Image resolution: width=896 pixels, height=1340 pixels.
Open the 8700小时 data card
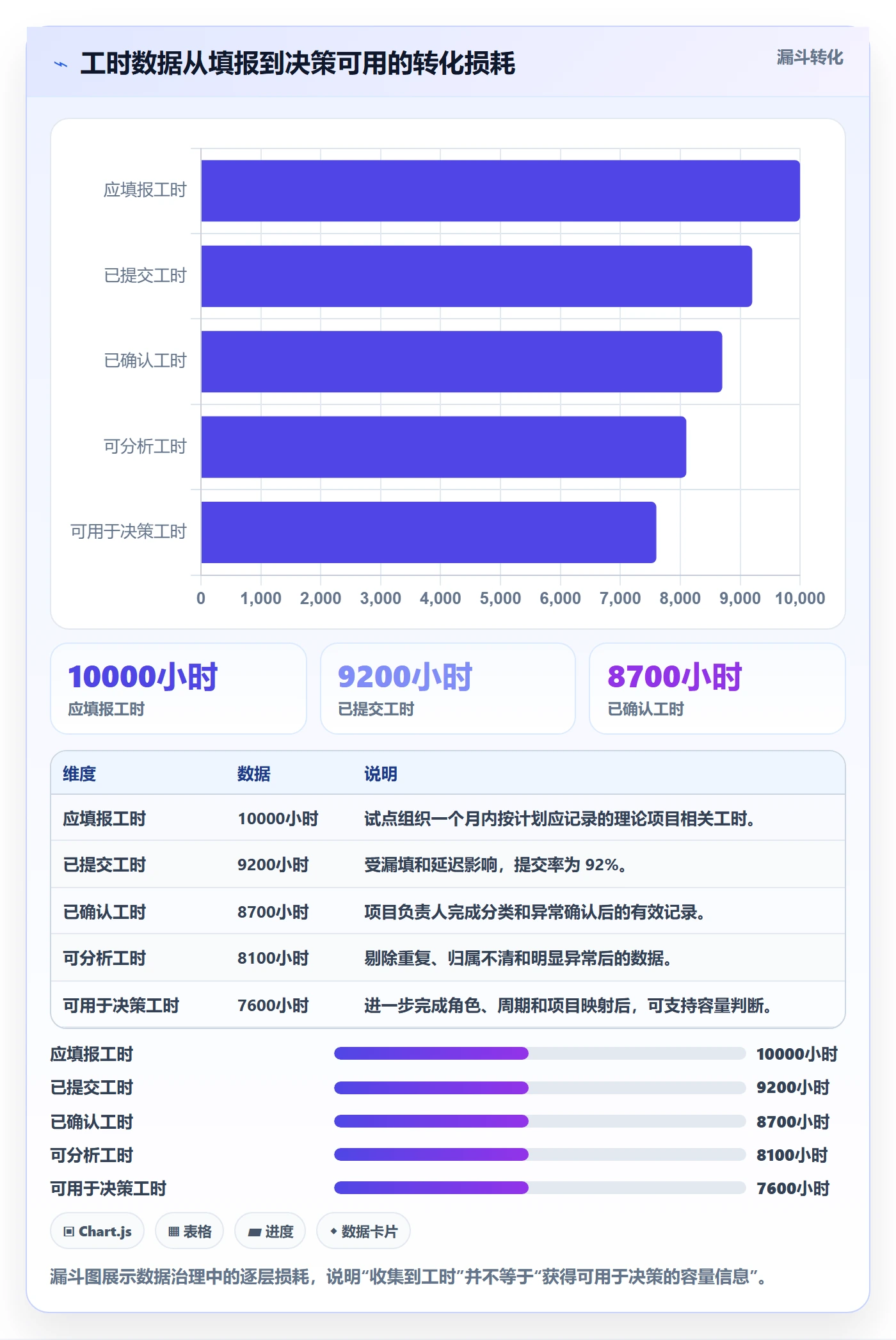pyautogui.click(x=717, y=689)
